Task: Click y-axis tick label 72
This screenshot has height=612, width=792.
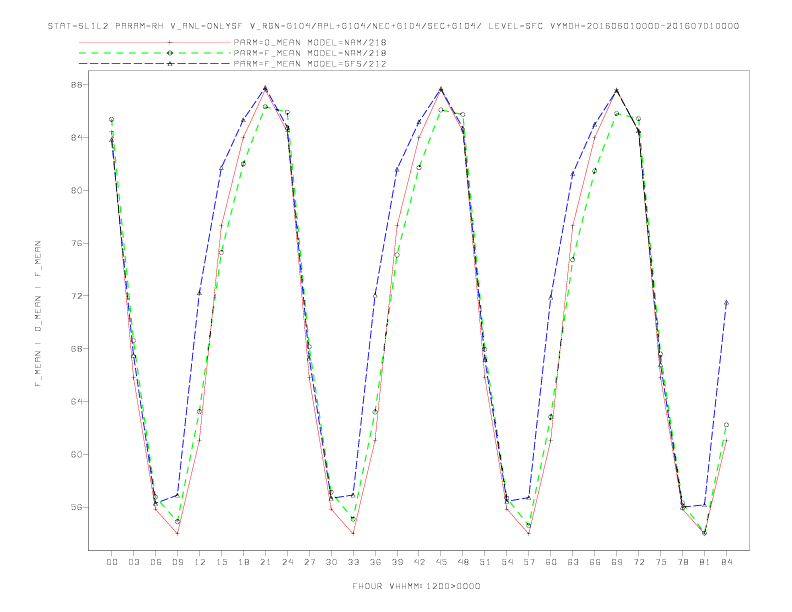Action: click(x=76, y=296)
